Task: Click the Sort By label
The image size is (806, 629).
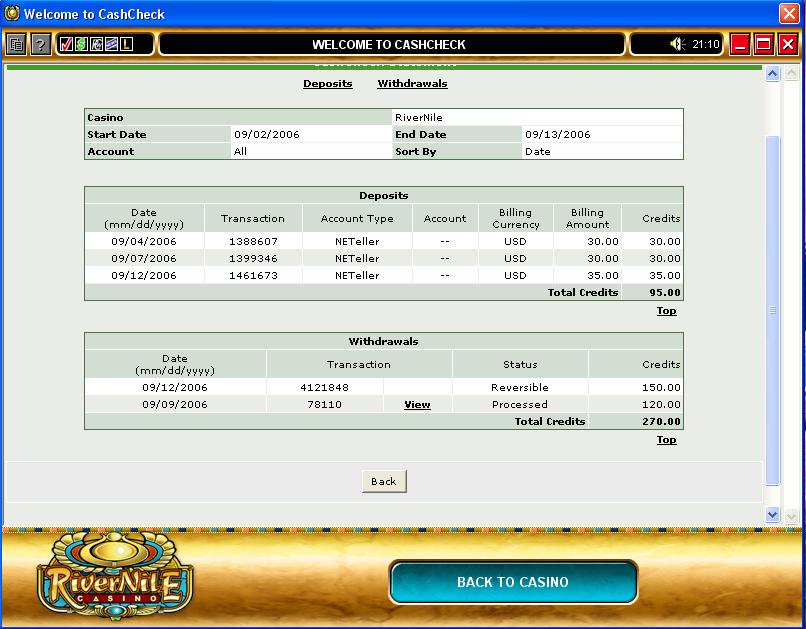Action: pyautogui.click(x=415, y=152)
